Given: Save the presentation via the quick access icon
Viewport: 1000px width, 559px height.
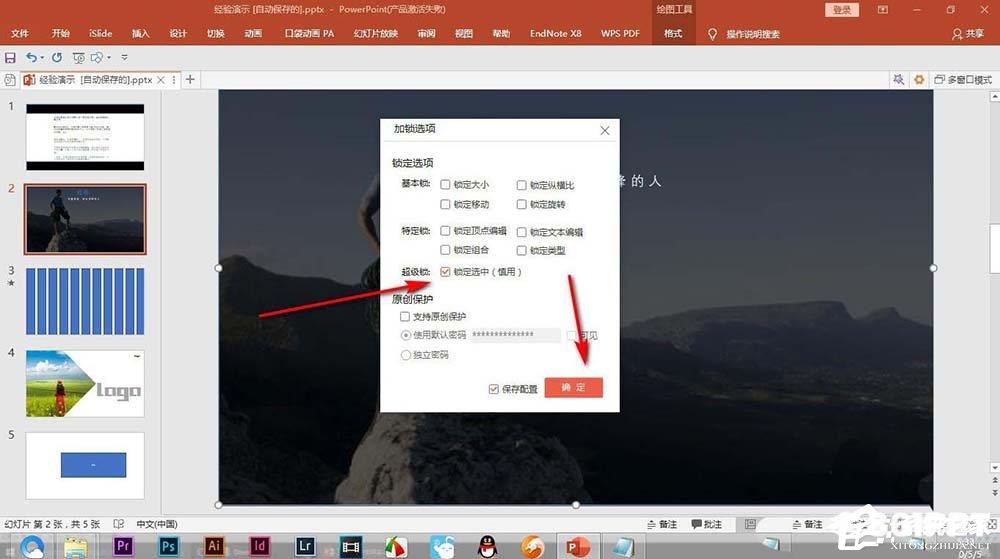Looking at the screenshot, I should tap(10, 57).
